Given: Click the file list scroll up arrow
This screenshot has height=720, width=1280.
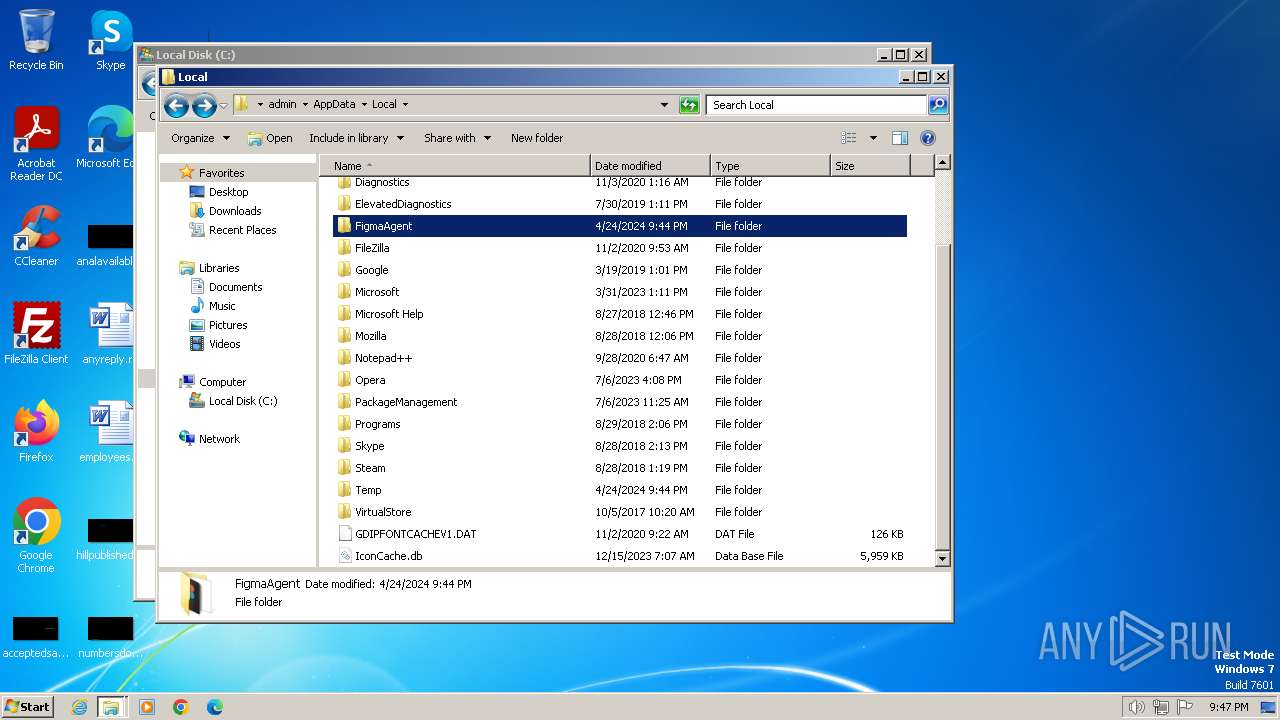Looking at the screenshot, I should [942, 162].
